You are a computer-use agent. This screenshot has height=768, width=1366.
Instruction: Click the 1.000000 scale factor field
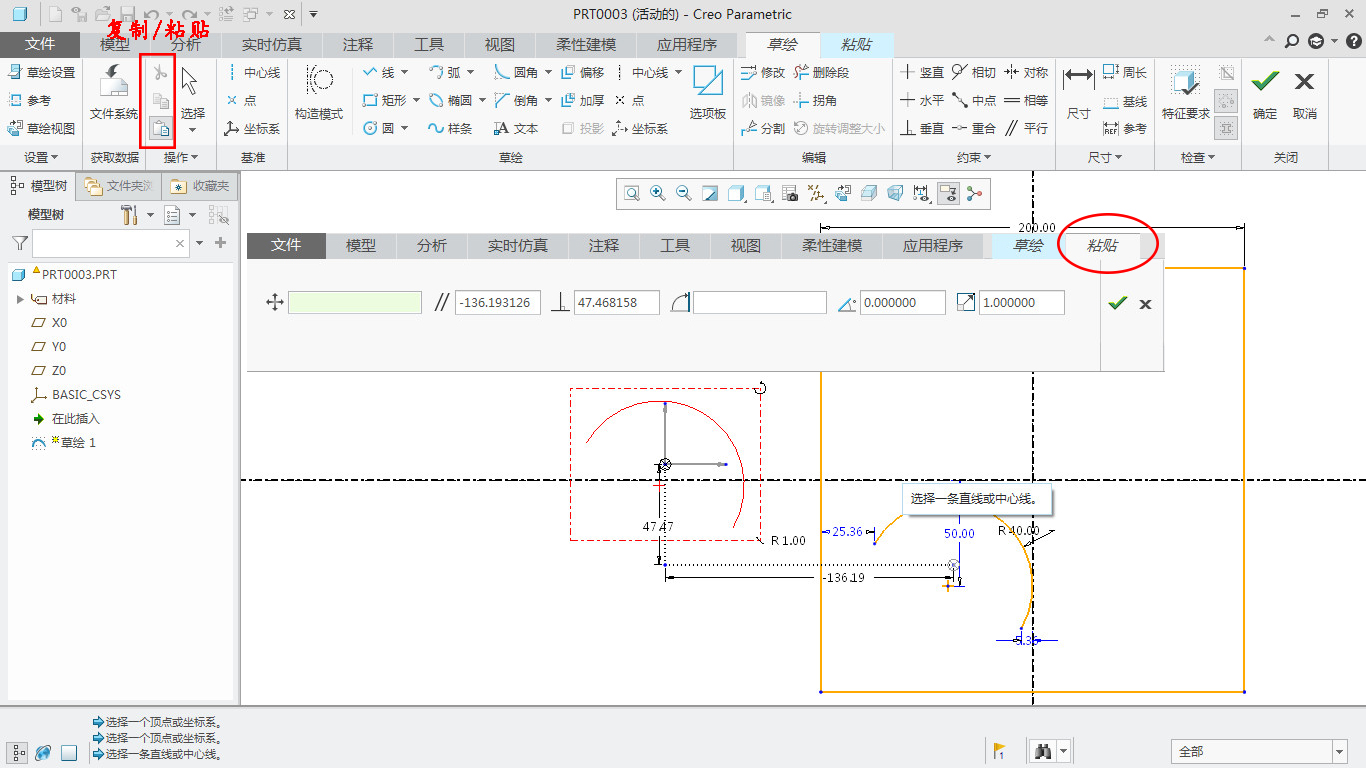(1022, 303)
